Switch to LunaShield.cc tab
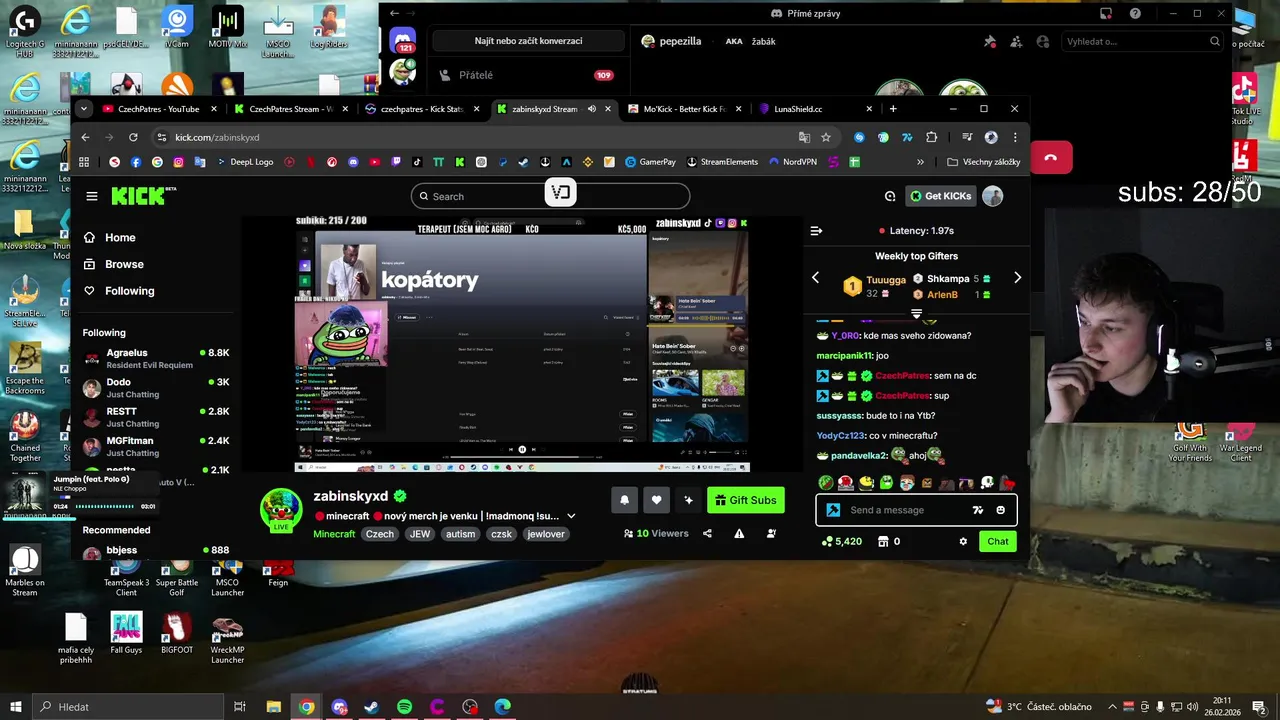This screenshot has width=1280, height=720. click(815, 109)
